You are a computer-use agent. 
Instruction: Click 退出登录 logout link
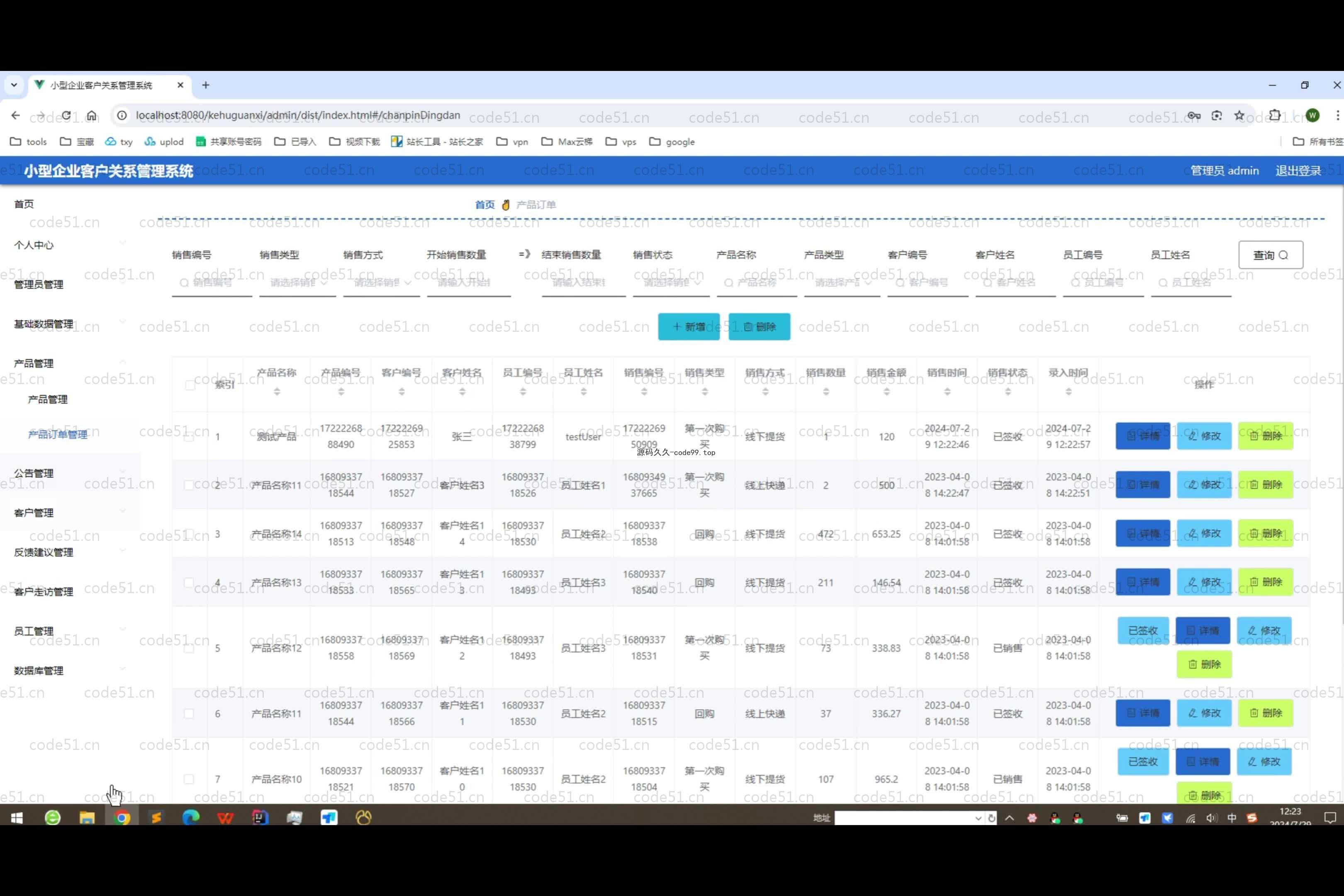pyautogui.click(x=1298, y=171)
